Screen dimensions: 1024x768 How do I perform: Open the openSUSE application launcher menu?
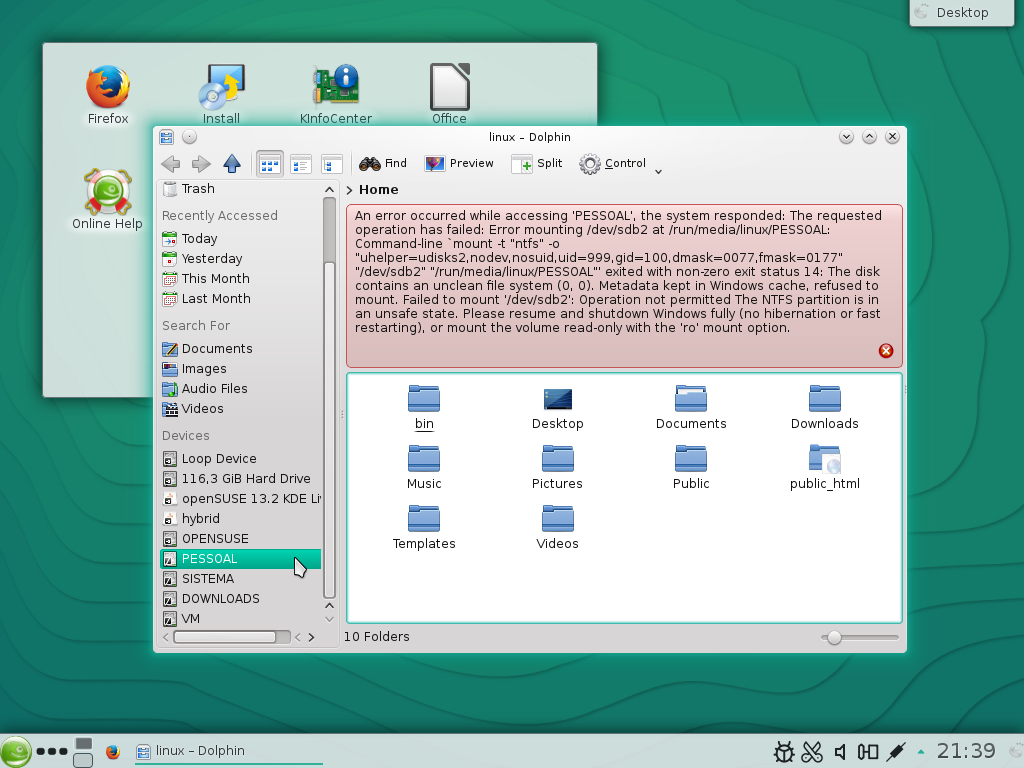coord(16,751)
